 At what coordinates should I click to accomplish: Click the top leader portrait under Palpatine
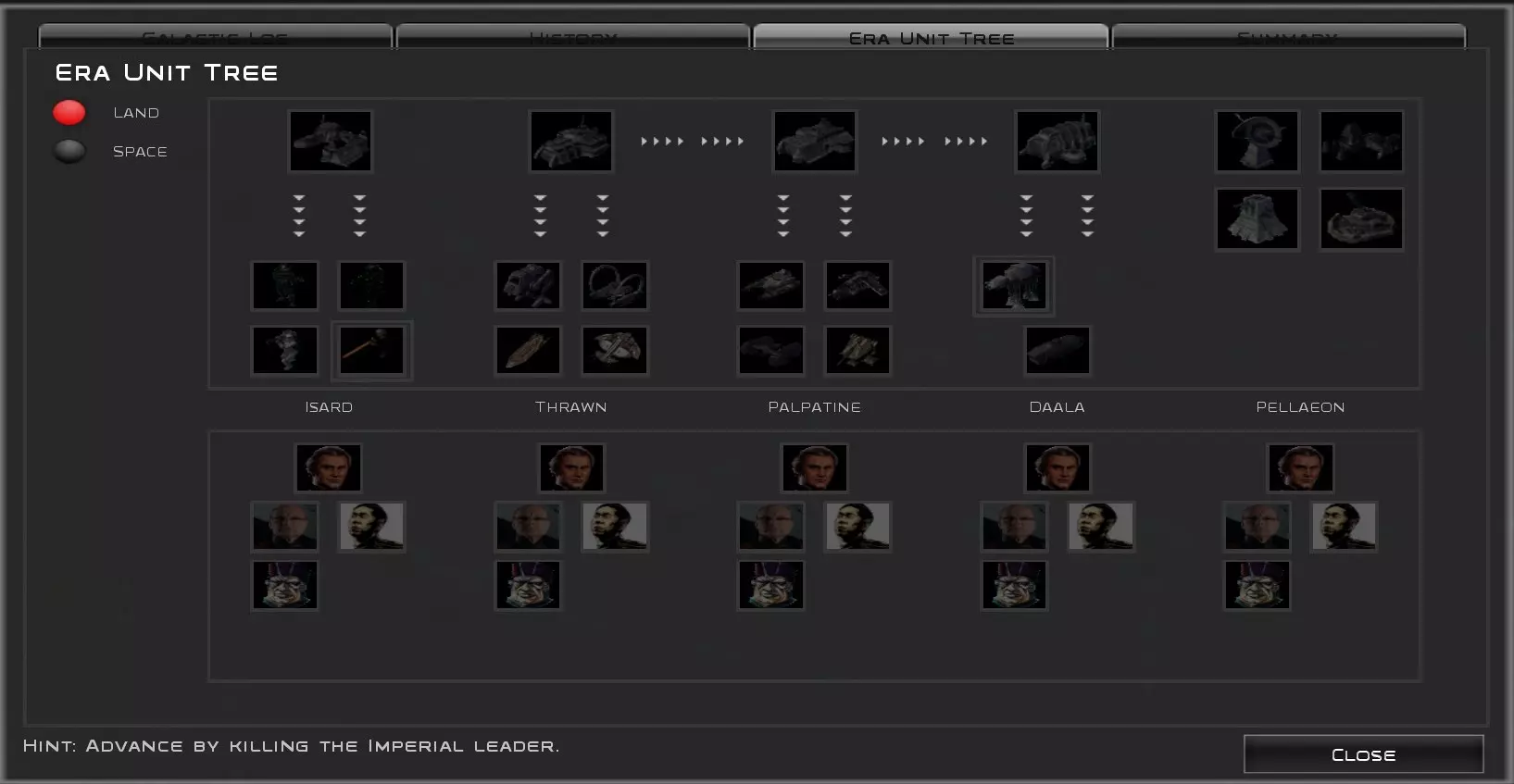[x=815, y=467]
